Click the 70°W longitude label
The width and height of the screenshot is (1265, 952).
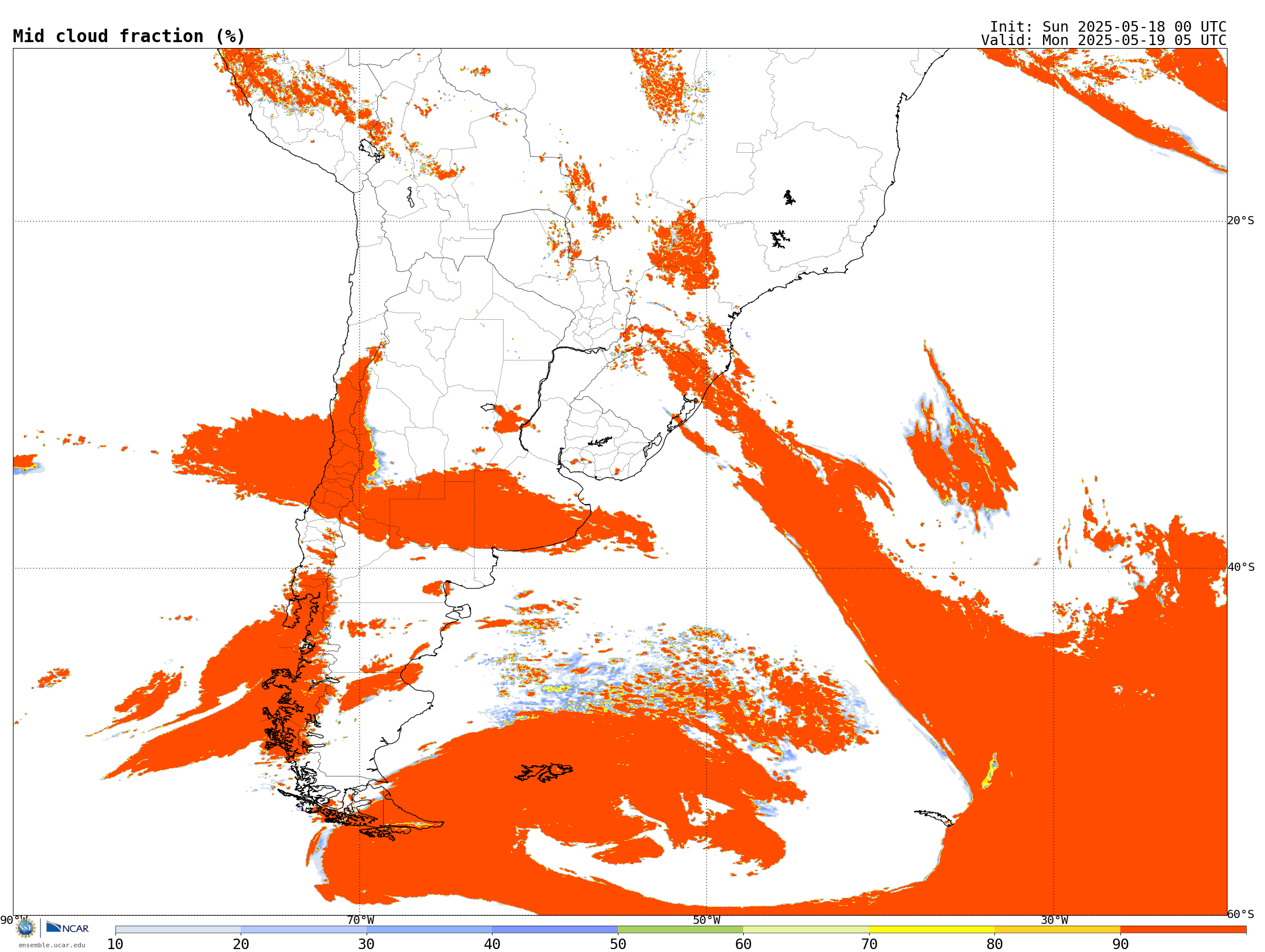tap(360, 920)
